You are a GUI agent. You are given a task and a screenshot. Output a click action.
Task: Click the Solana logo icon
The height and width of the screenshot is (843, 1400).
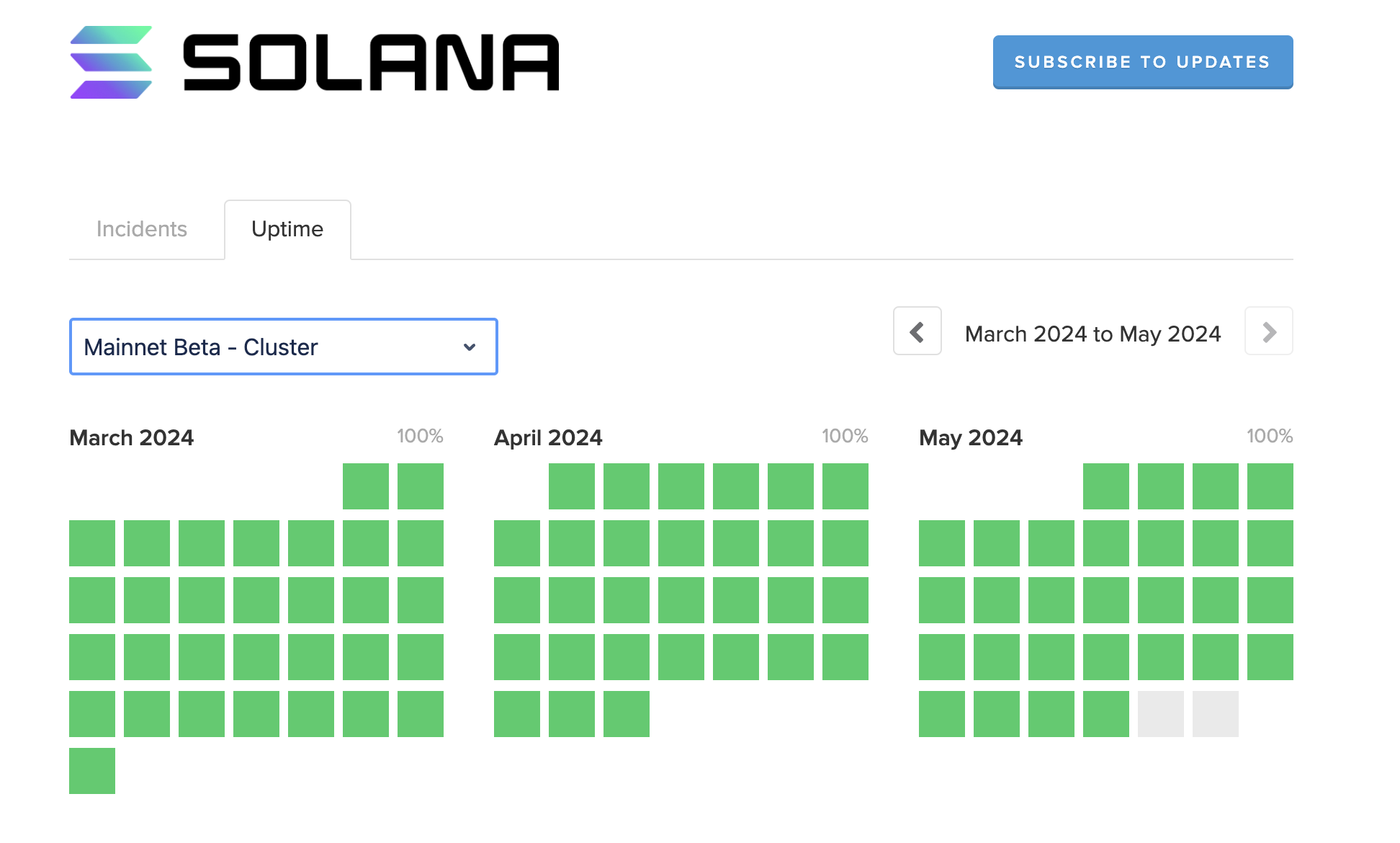111,62
